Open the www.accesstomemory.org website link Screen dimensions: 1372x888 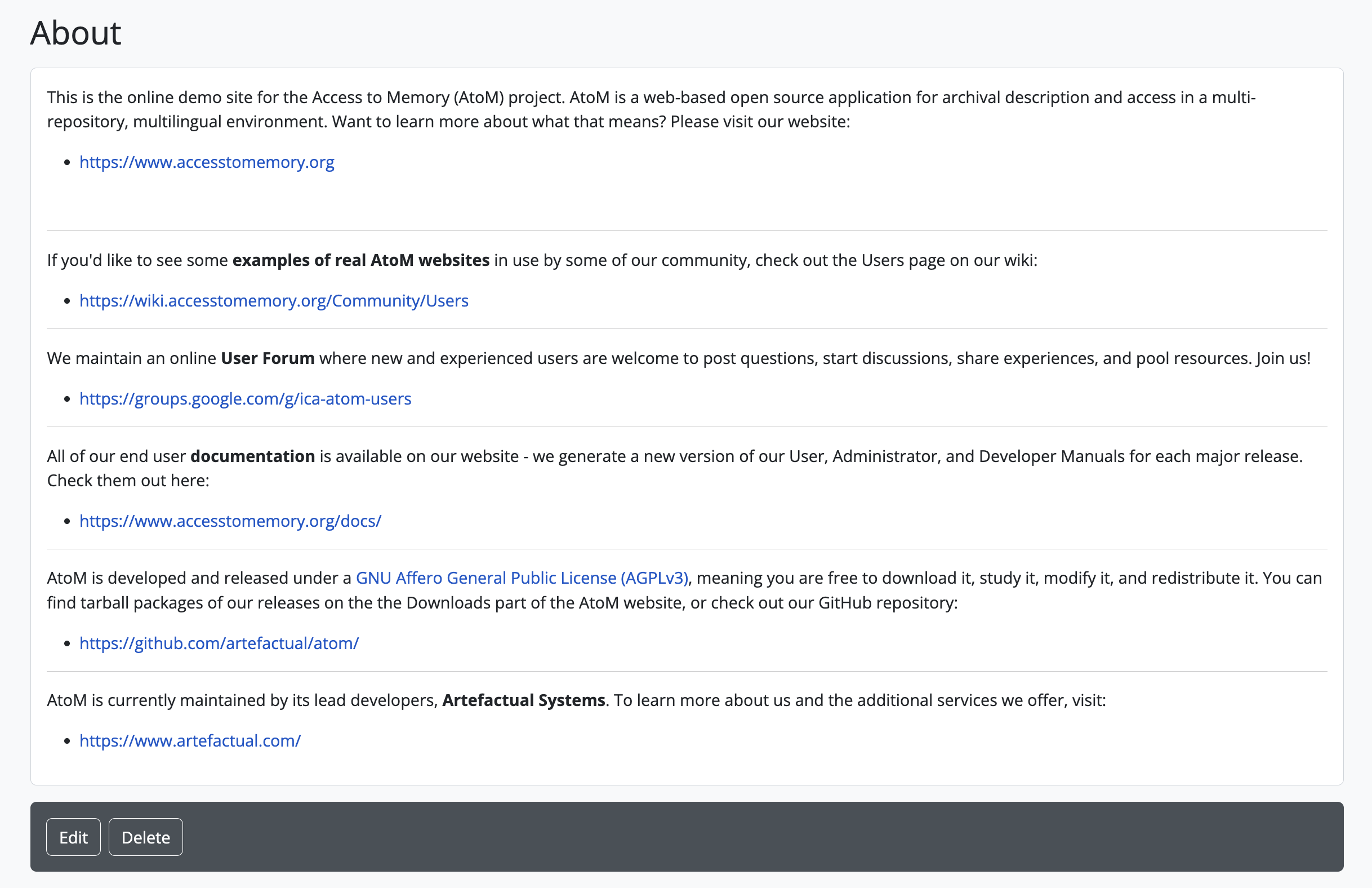(206, 162)
